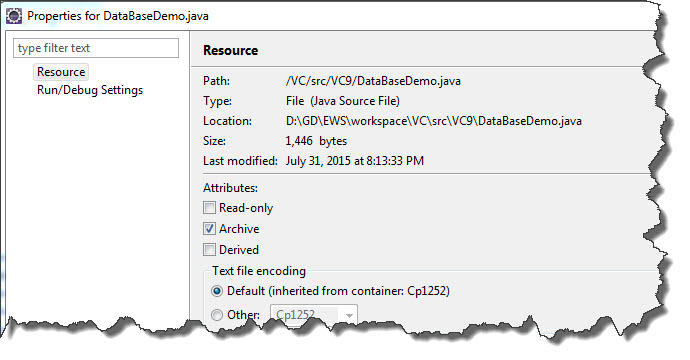Expand the encoding dropdown arrow
Screen dimensions: 690x360
tap(349, 316)
